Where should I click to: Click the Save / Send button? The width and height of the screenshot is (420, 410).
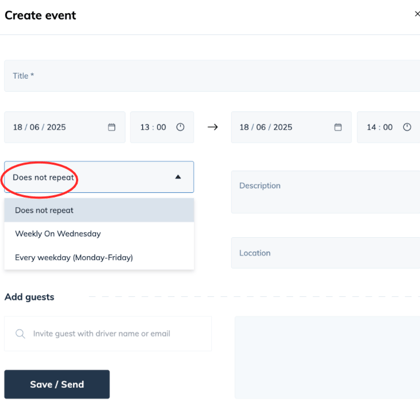(57, 384)
